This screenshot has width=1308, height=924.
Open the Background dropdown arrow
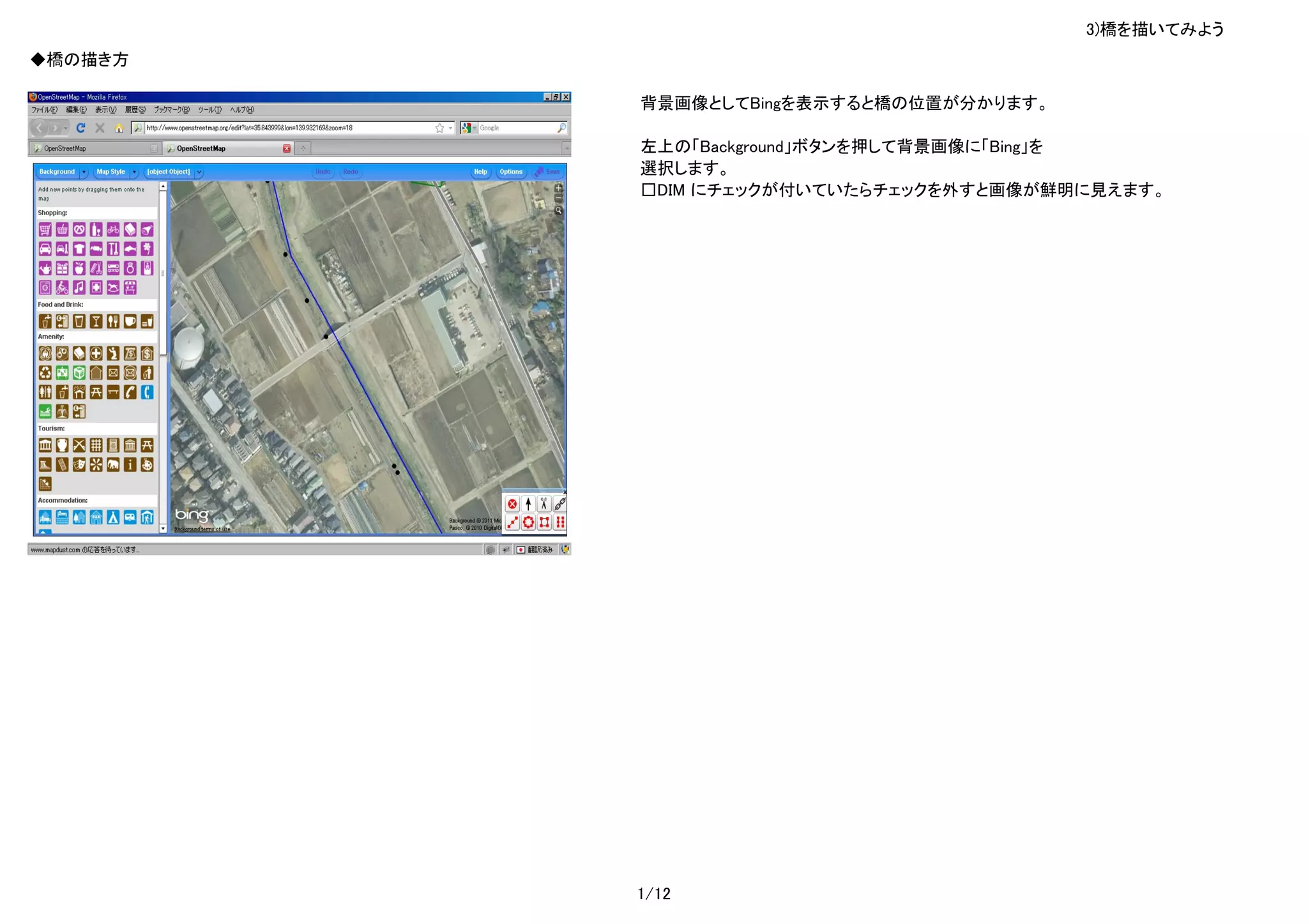(x=84, y=172)
